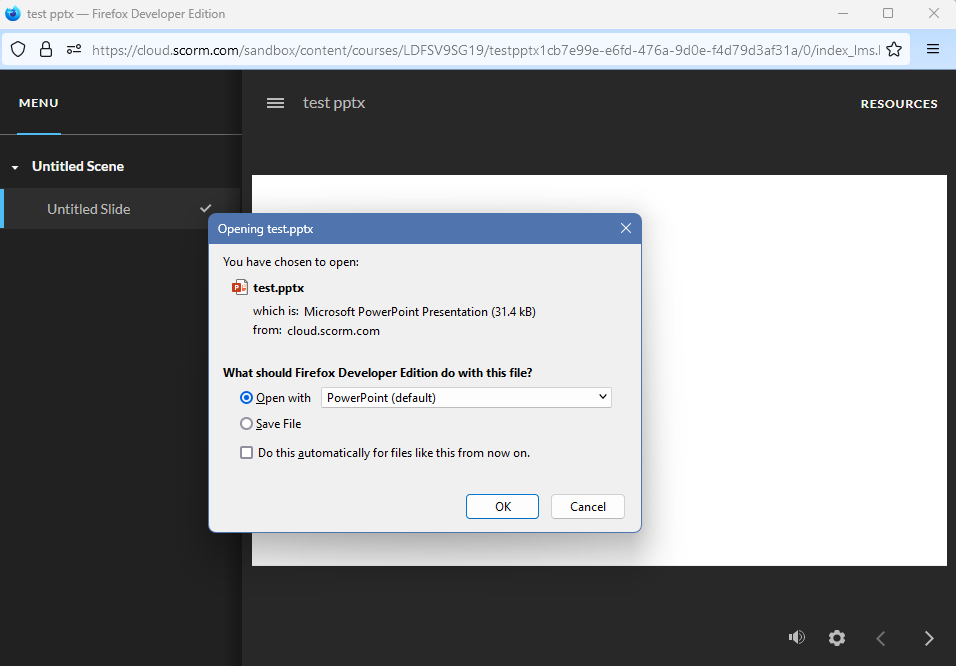Viewport: 956px width, 666px height.
Task: Open player settings gear icon
Action: (837, 638)
